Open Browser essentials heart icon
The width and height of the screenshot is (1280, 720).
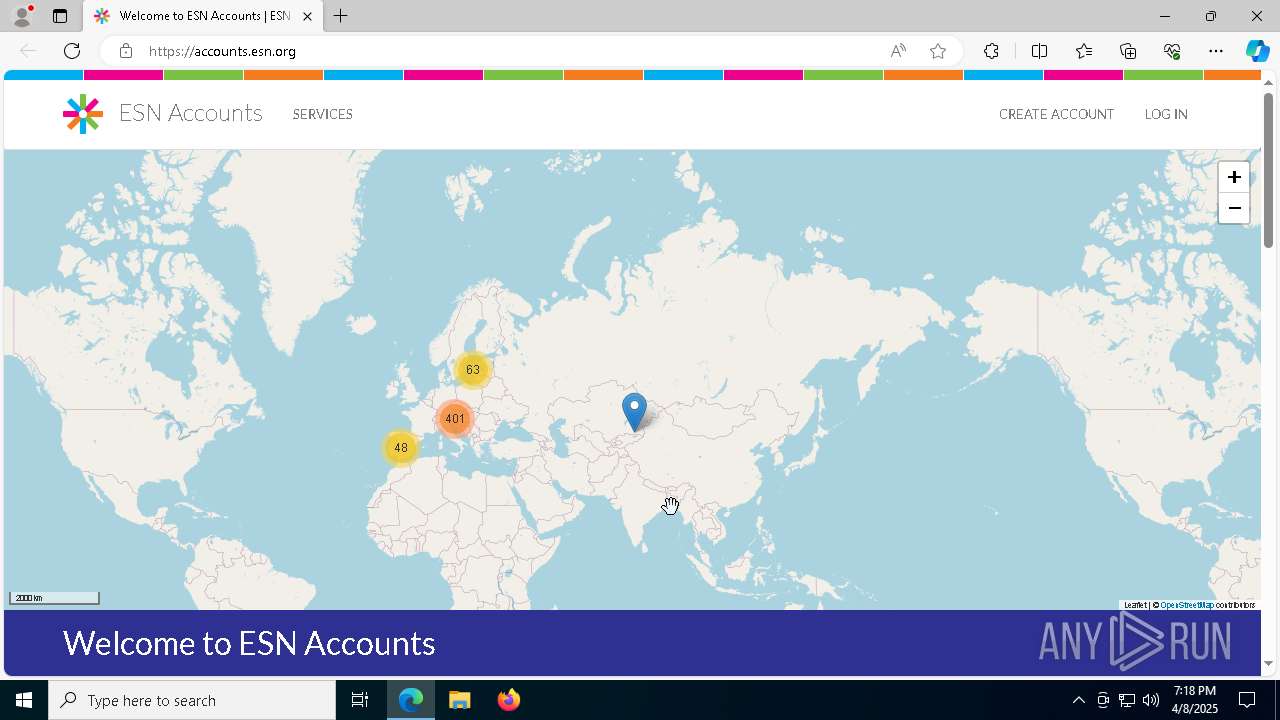coord(1172,51)
